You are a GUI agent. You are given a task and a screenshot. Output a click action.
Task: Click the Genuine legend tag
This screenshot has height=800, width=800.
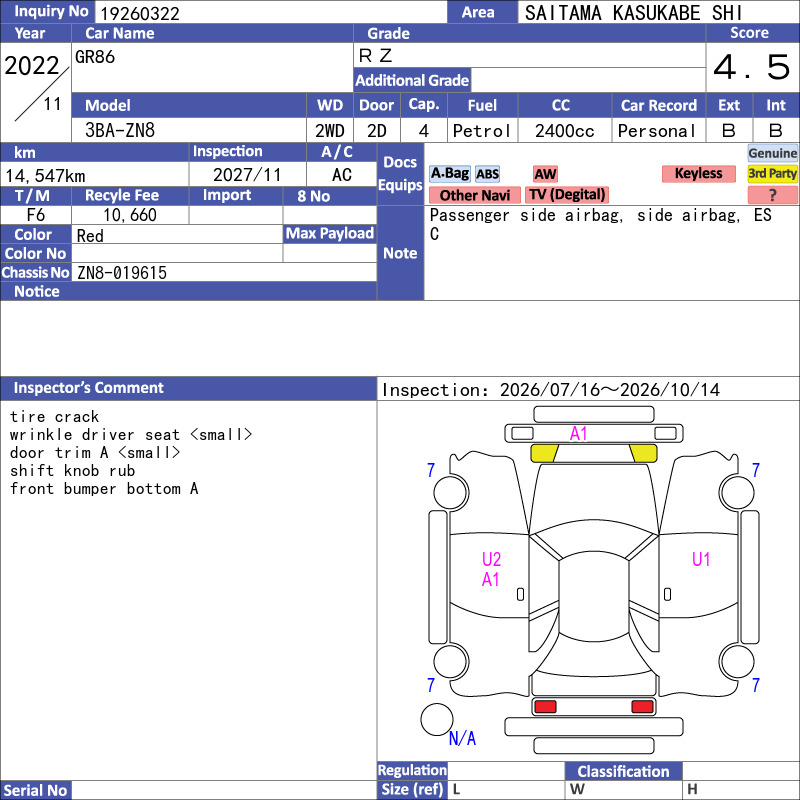coord(772,153)
